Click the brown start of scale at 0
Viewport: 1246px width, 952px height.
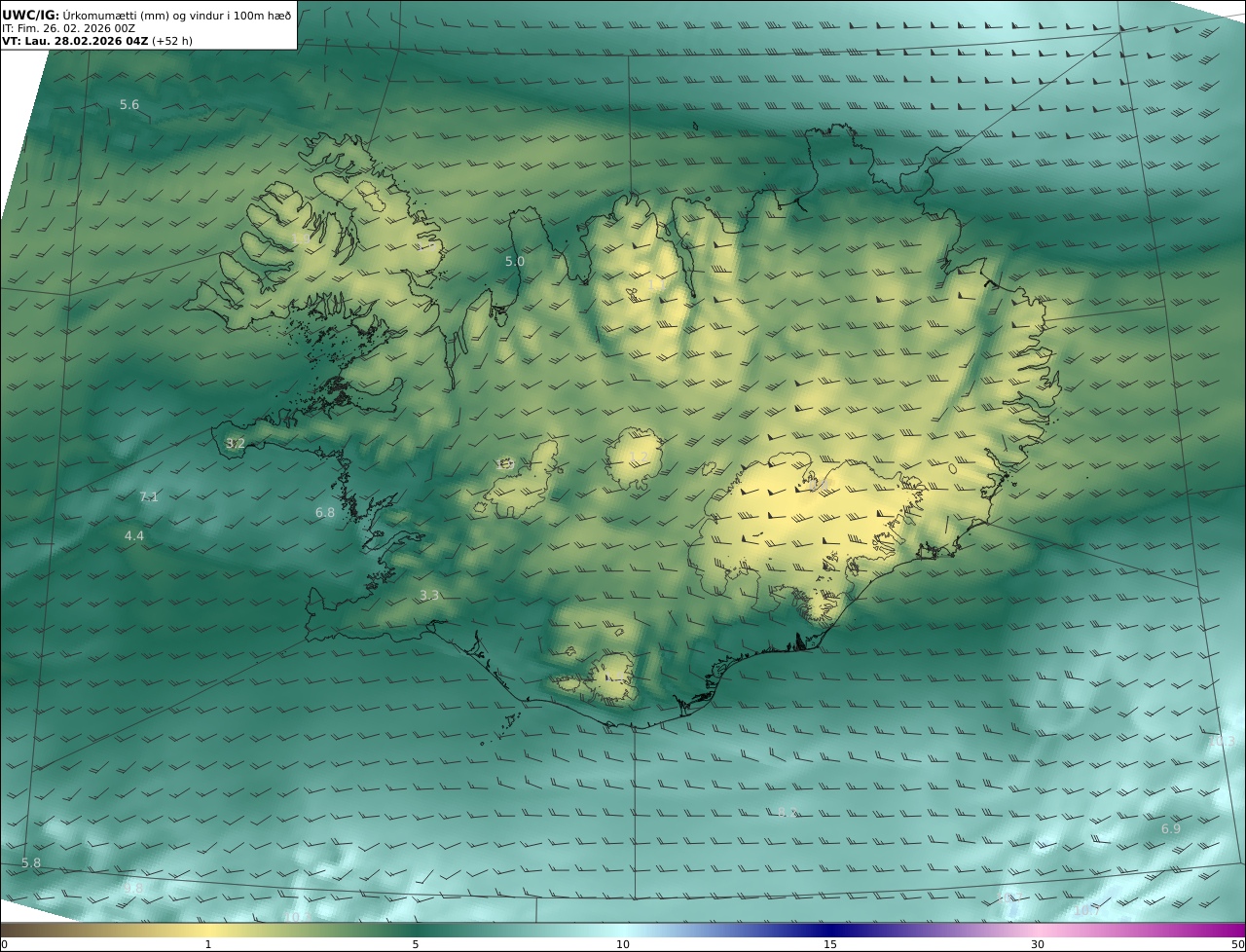coord(6,931)
